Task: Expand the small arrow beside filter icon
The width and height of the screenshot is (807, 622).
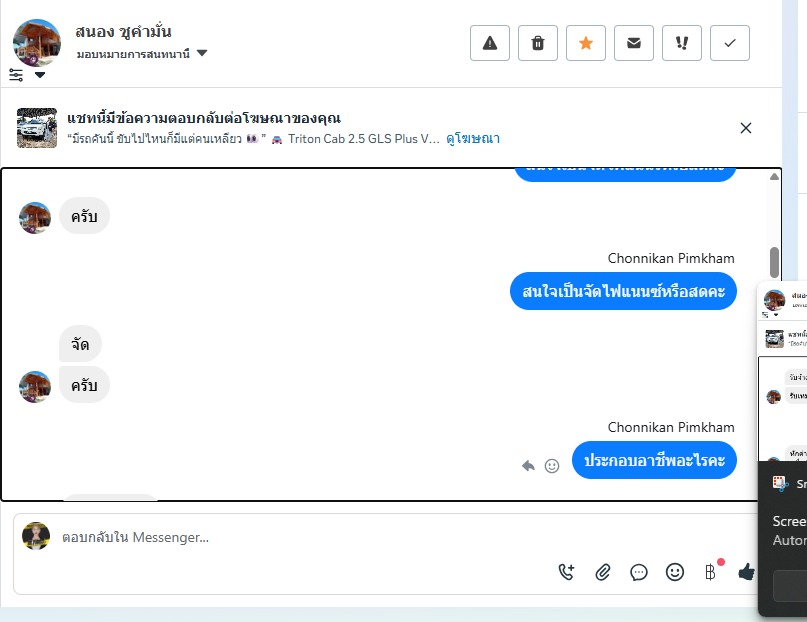Action: point(40,75)
